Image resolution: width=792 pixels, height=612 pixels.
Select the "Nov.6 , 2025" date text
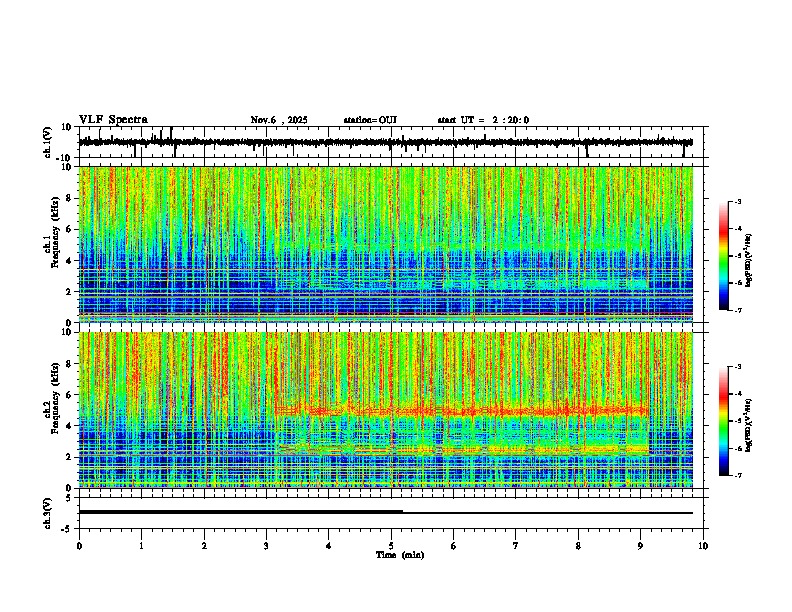[x=279, y=120]
